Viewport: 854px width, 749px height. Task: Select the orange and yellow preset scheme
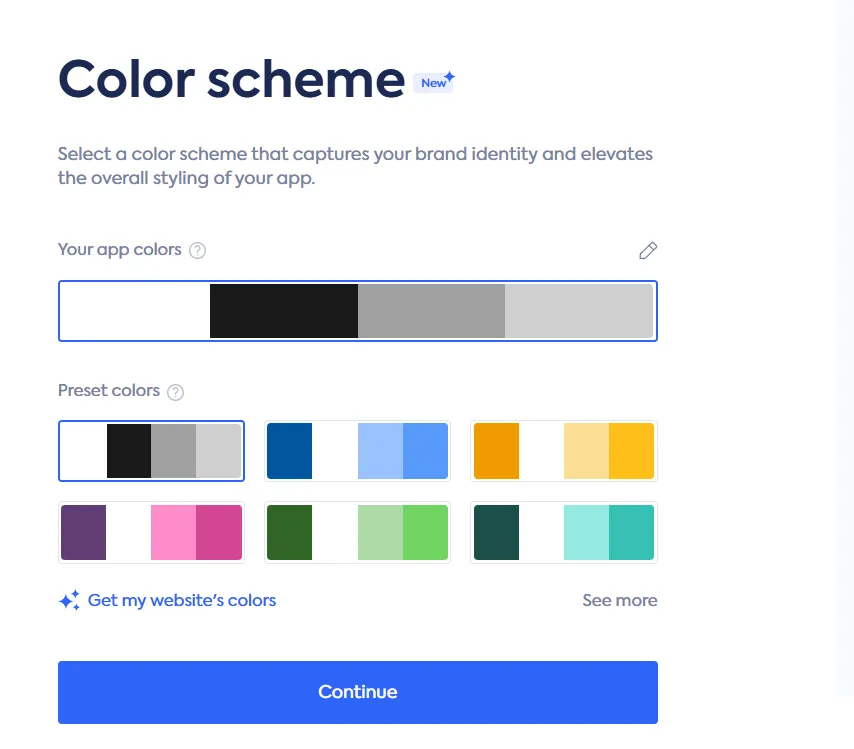point(563,451)
